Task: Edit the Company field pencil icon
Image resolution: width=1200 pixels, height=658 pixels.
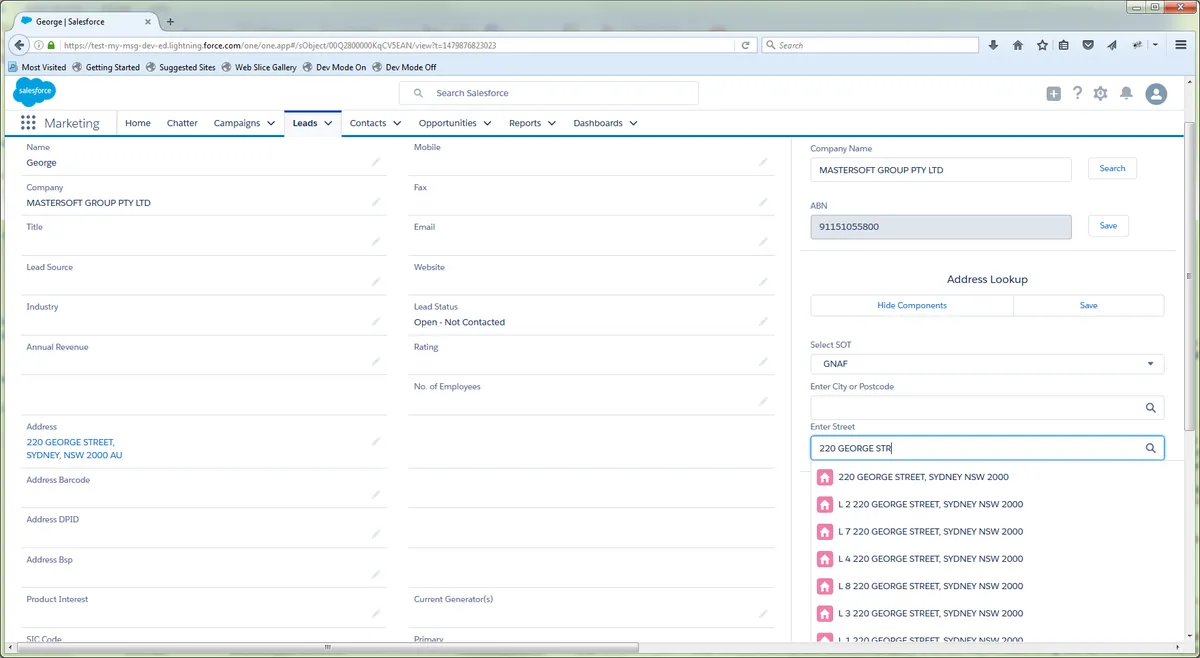Action: point(376,201)
